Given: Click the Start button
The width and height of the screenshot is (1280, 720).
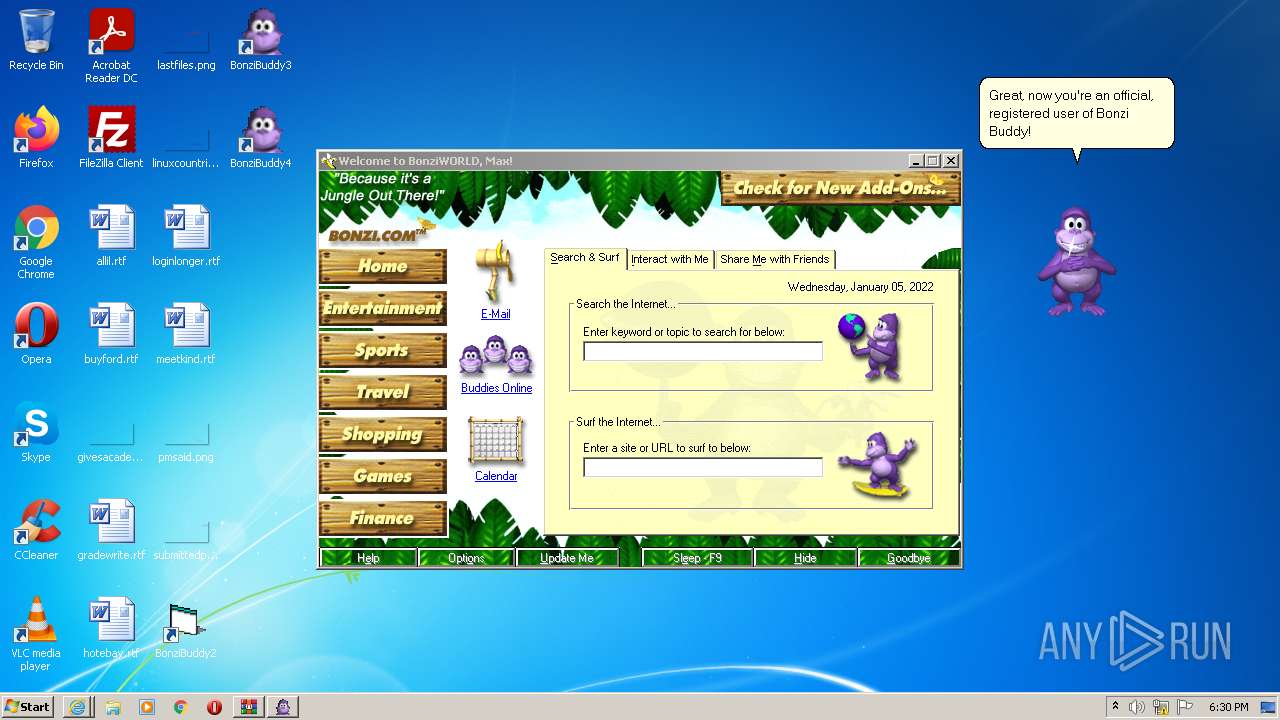Looking at the screenshot, I should (x=28, y=707).
